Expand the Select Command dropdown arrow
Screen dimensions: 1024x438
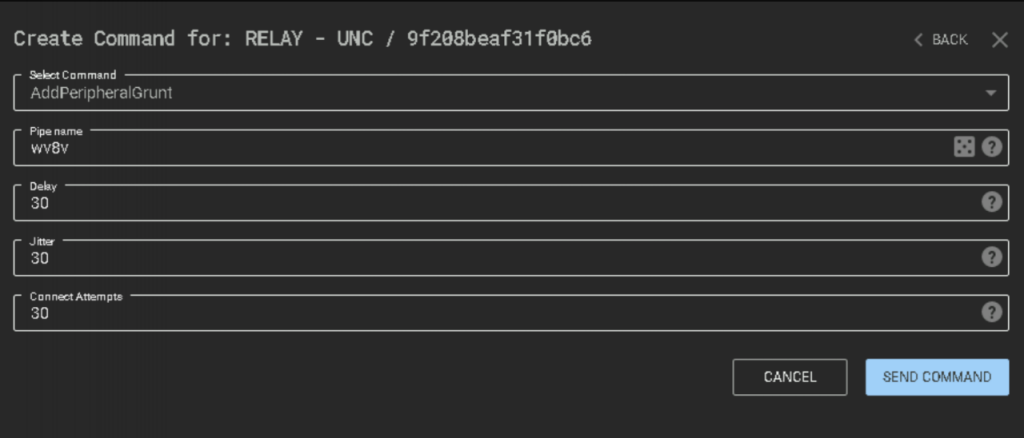(991, 93)
